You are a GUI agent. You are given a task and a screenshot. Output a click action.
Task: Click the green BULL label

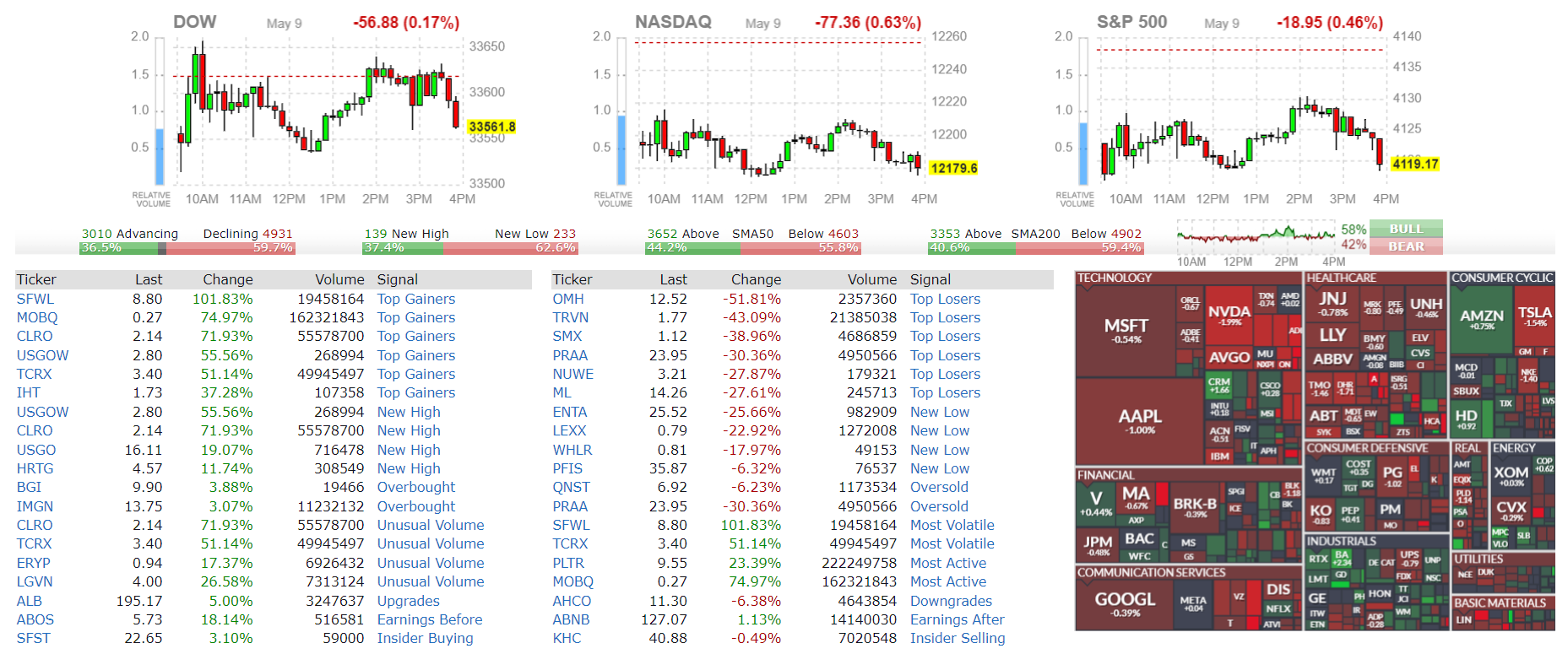1406,229
